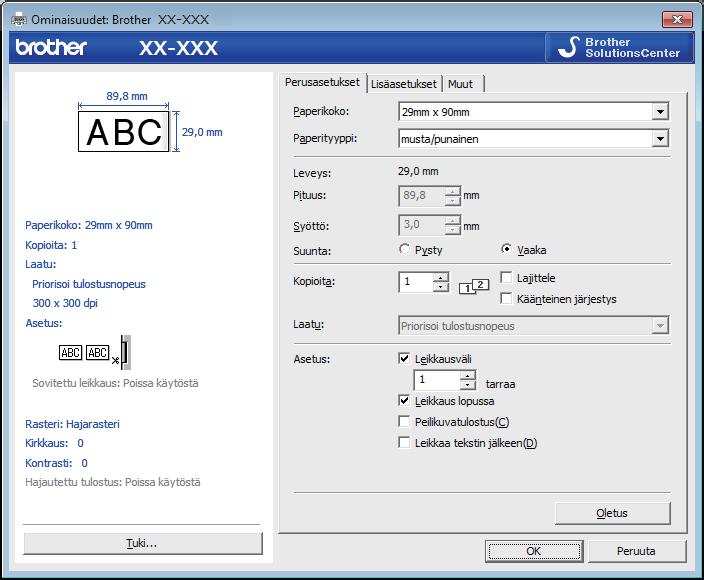Click the Brother logo in the banner
The height and width of the screenshot is (580, 704).
point(51,47)
